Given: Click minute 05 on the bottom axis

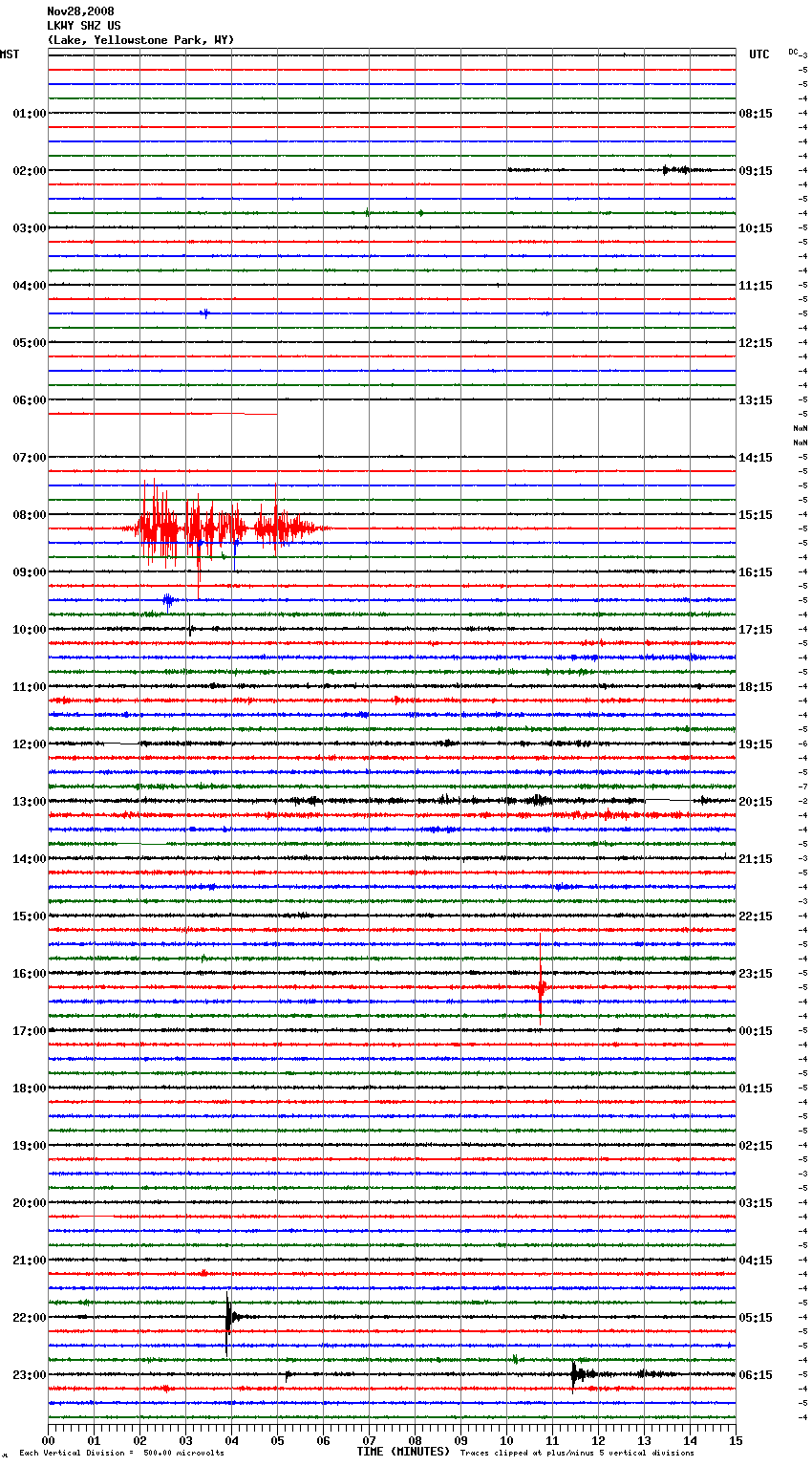Looking at the screenshot, I should click(x=277, y=1440).
